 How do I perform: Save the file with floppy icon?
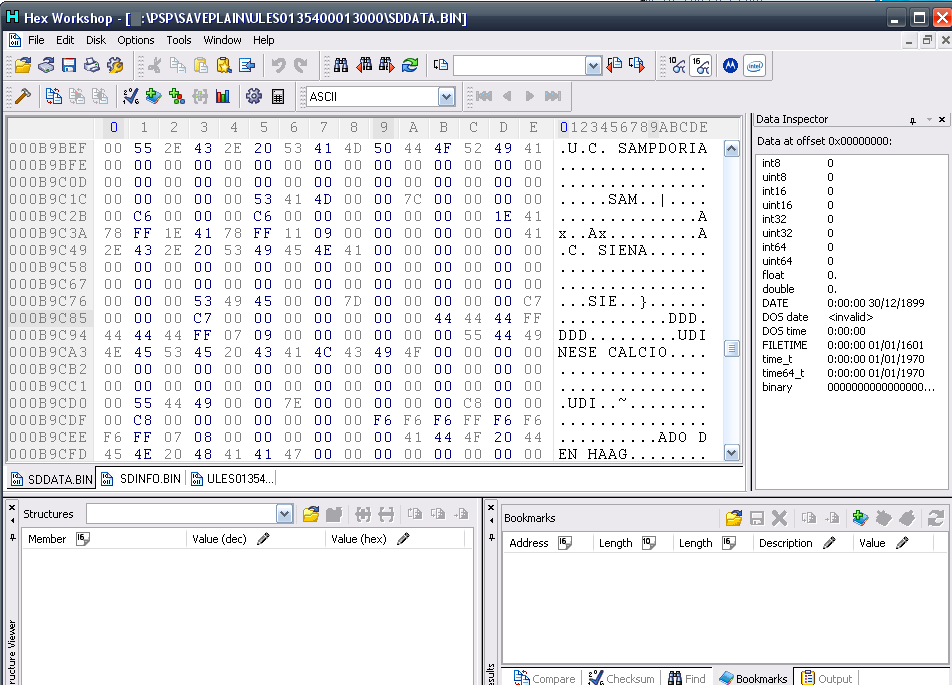point(69,65)
